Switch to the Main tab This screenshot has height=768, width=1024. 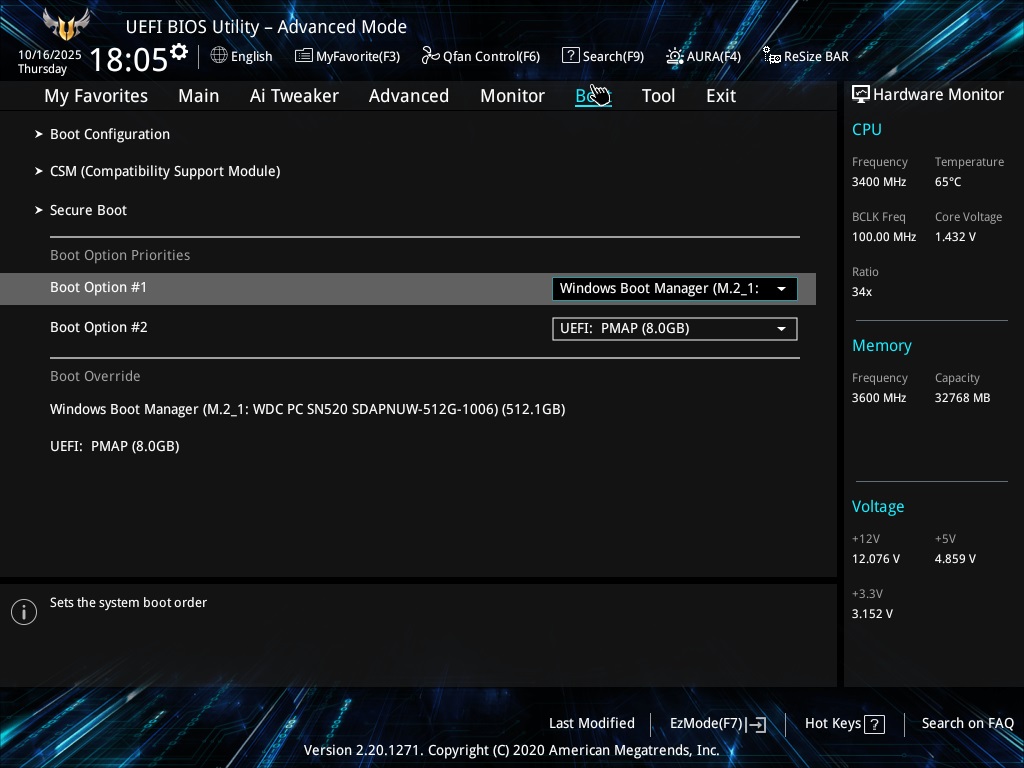[199, 96]
